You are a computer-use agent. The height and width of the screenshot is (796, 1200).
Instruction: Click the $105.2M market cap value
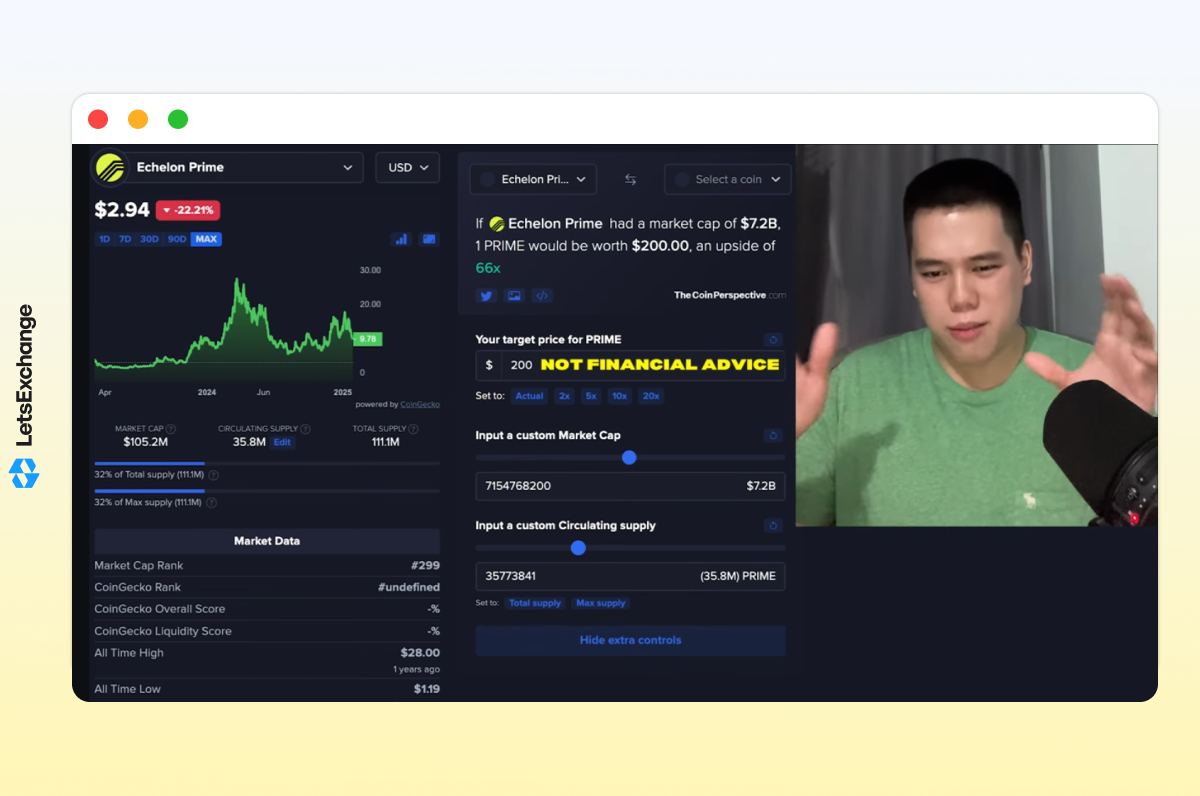click(x=146, y=442)
